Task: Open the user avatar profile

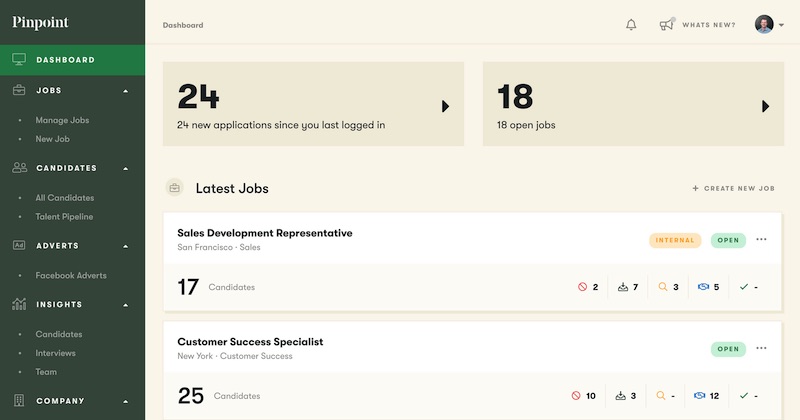Action: point(764,24)
